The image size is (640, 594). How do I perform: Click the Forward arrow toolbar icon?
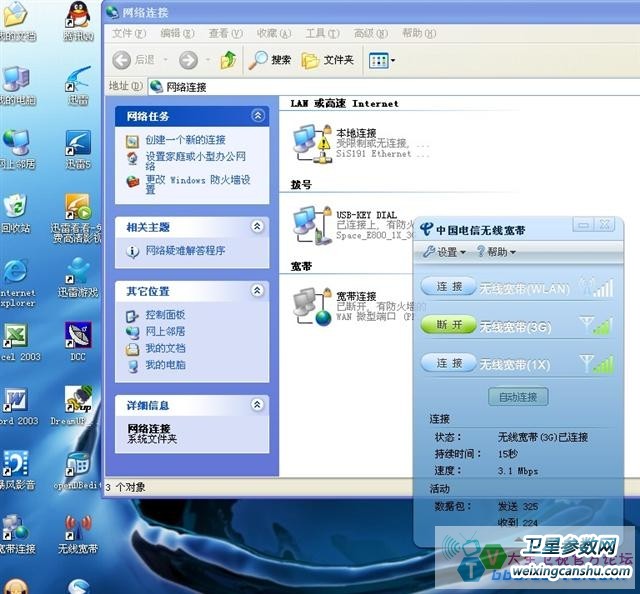[x=188, y=60]
